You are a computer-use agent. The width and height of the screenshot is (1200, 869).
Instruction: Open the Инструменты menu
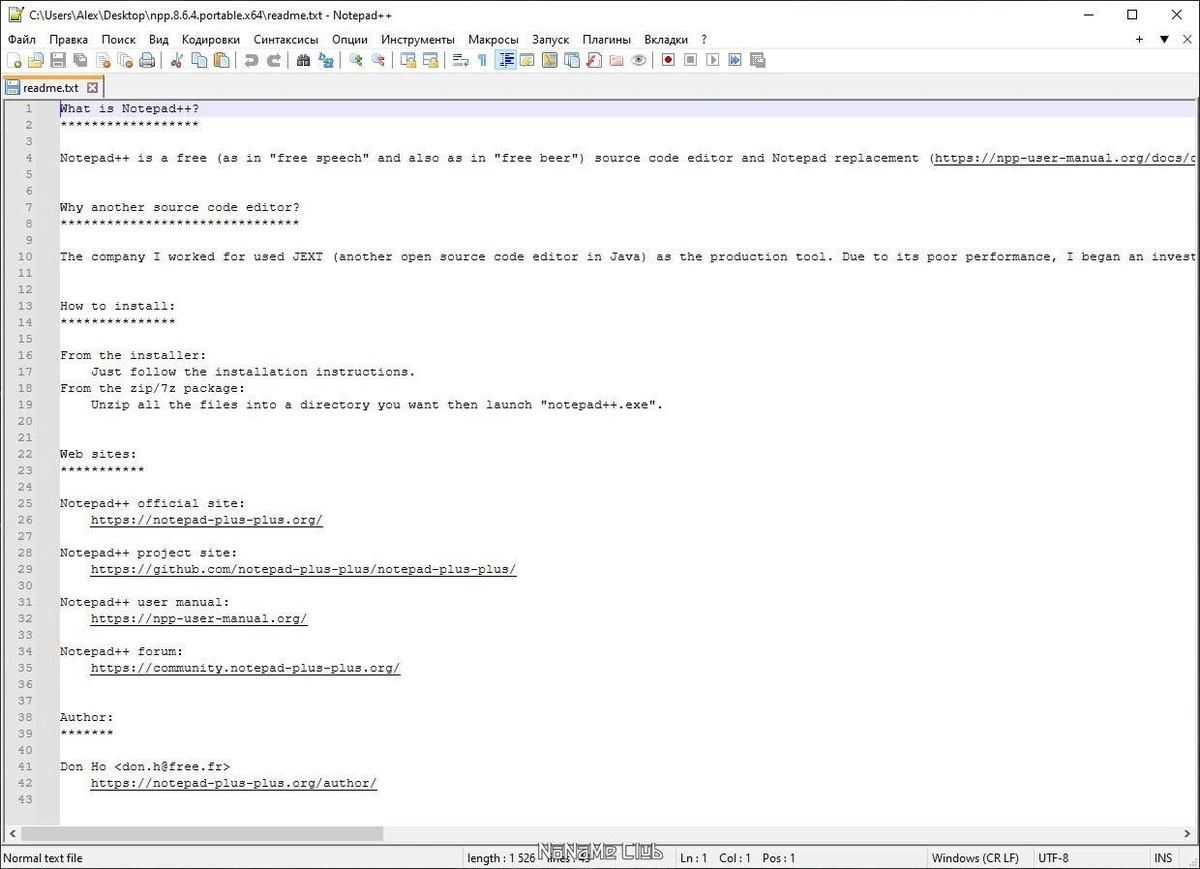(418, 39)
